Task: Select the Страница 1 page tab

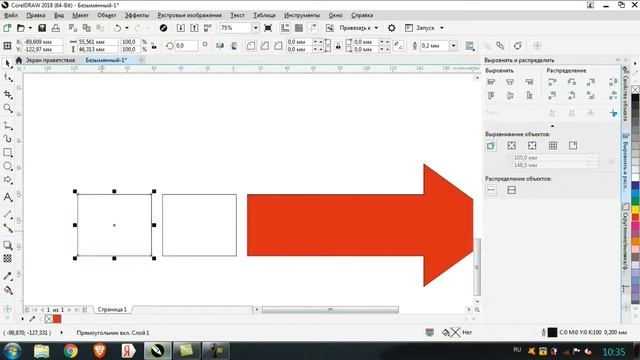Action: click(x=112, y=309)
